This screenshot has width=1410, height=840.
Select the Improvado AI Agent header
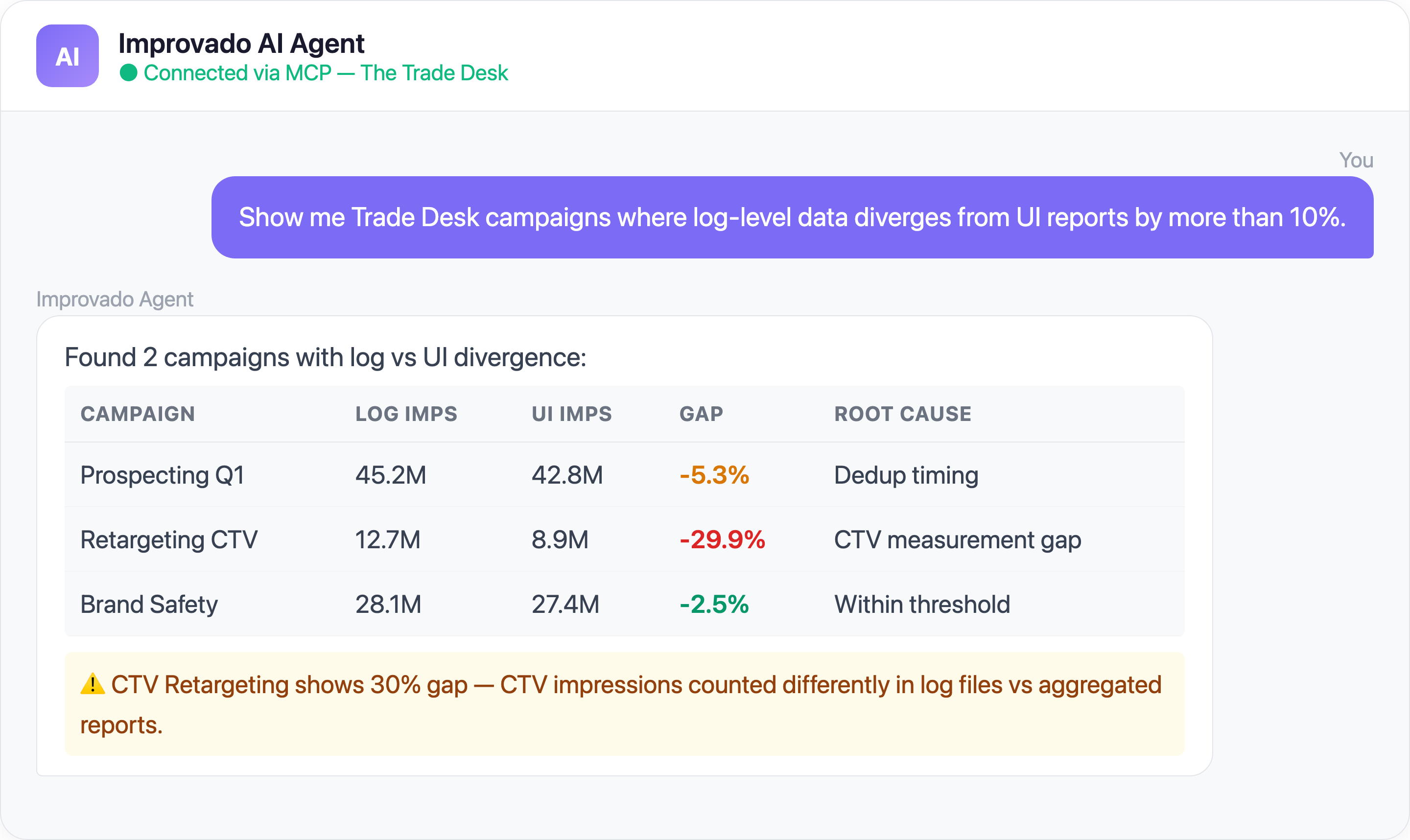click(241, 43)
